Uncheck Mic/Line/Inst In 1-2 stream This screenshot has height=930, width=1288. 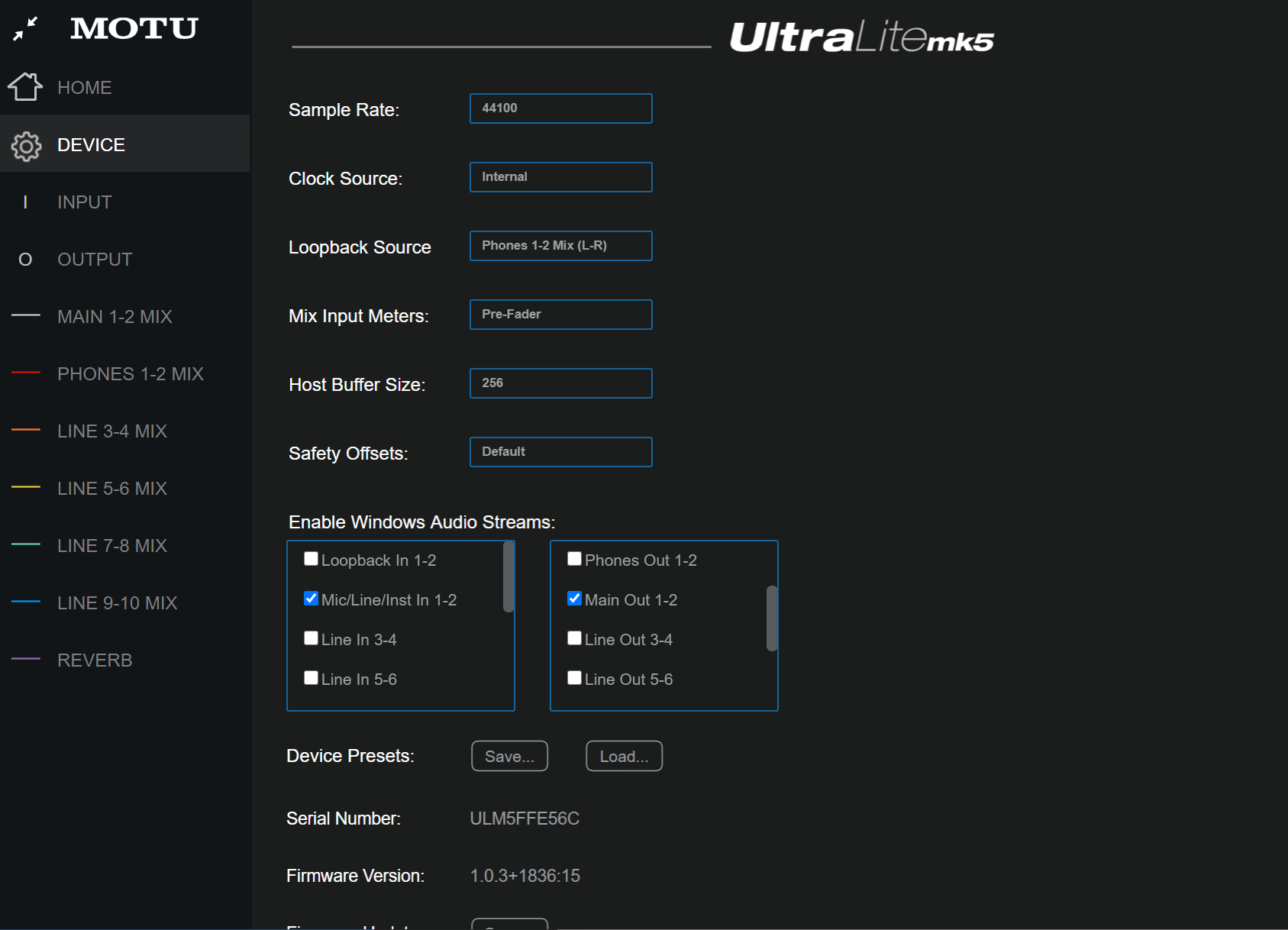(x=311, y=599)
